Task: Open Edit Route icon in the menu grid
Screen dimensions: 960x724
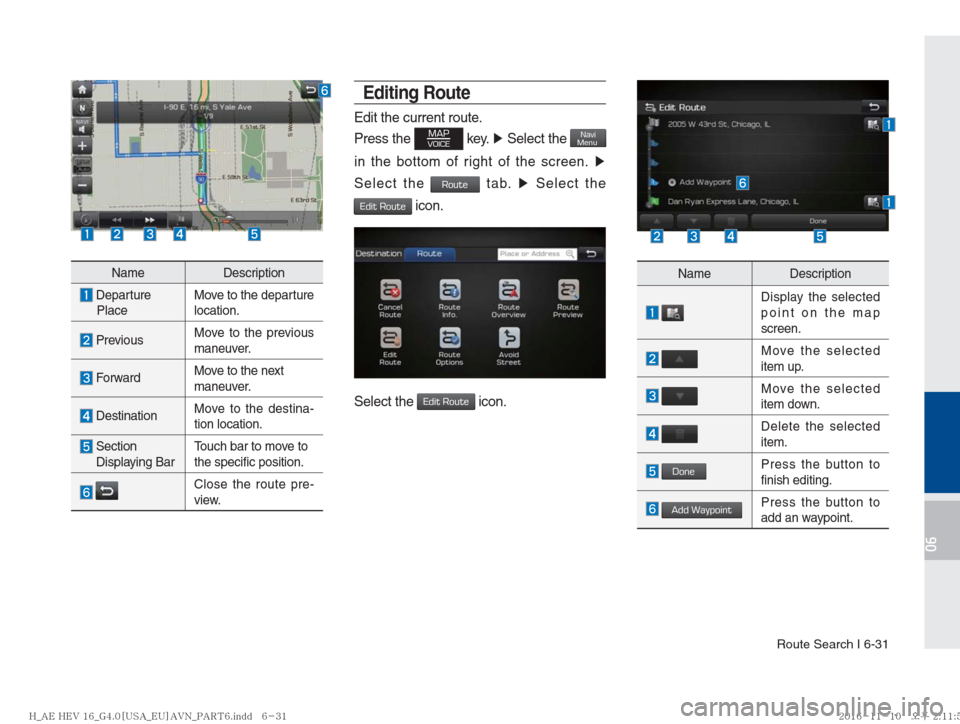Action: [x=390, y=346]
